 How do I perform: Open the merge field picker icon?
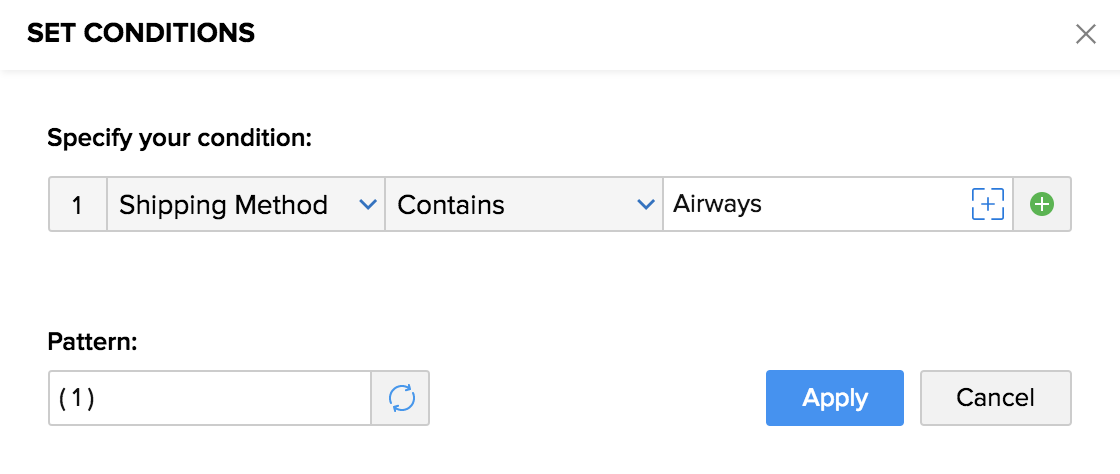tap(987, 205)
